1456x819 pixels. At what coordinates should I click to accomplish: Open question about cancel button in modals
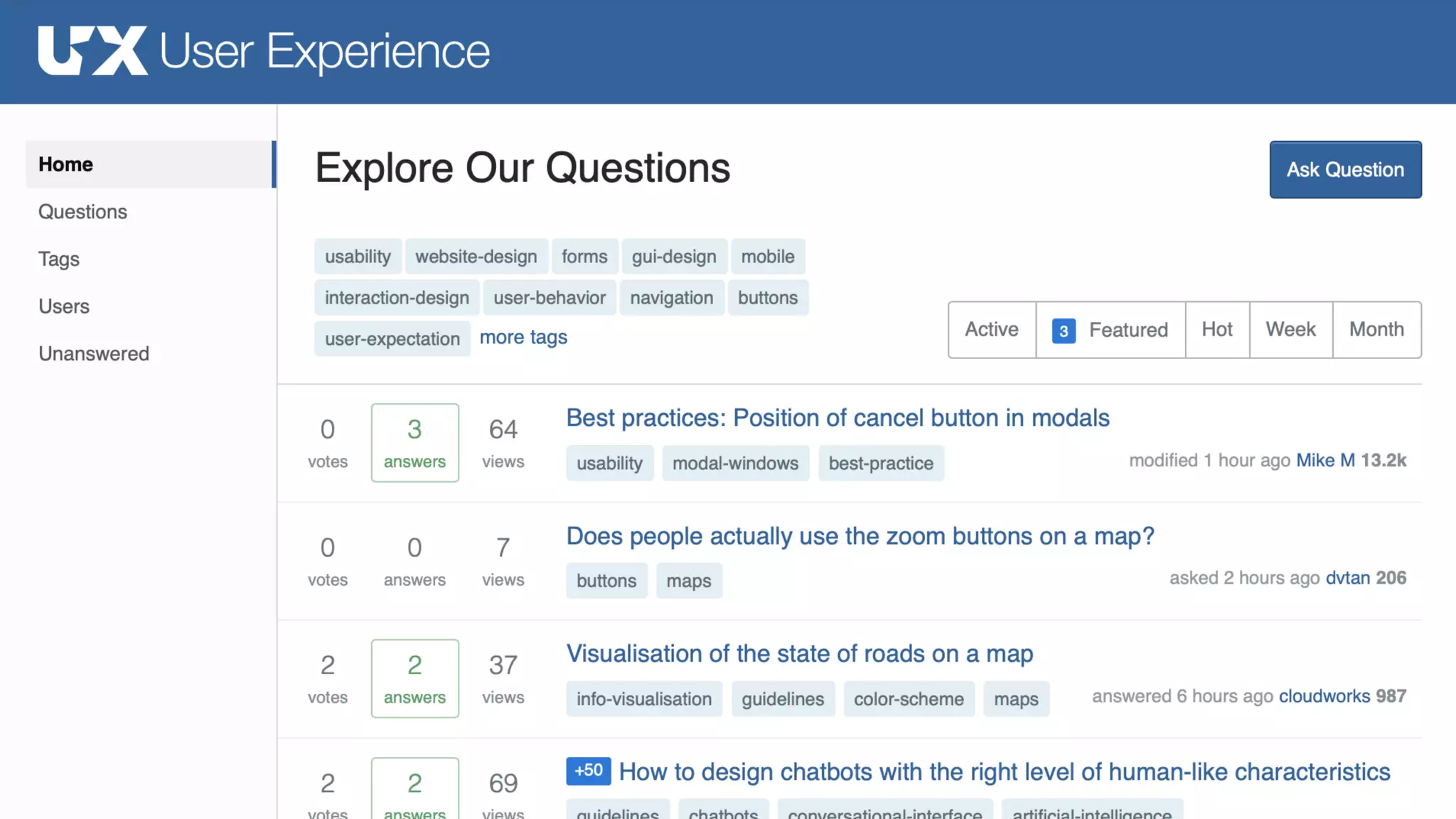coord(837,418)
